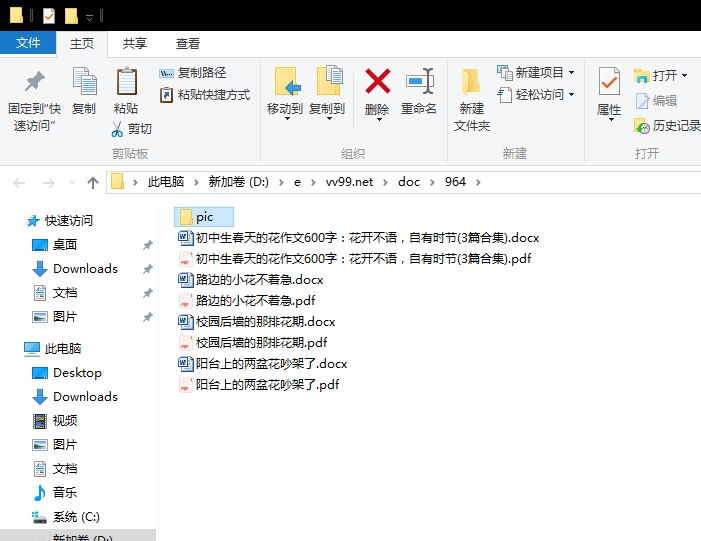Click 新加卷 (D:) in address bar
Screen dimensions: 701x541
[239, 182]
